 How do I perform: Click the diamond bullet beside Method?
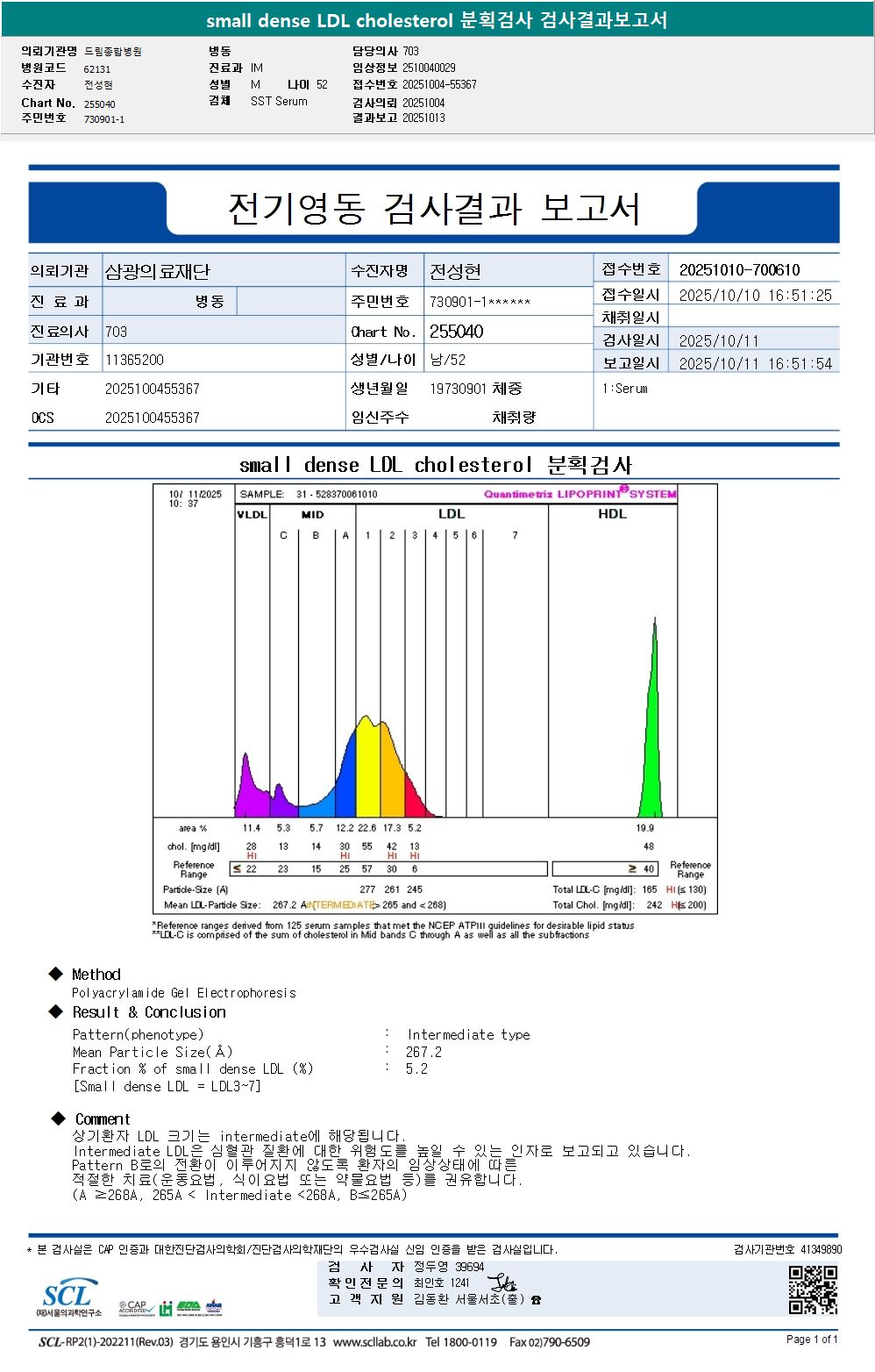coord(56,974)
